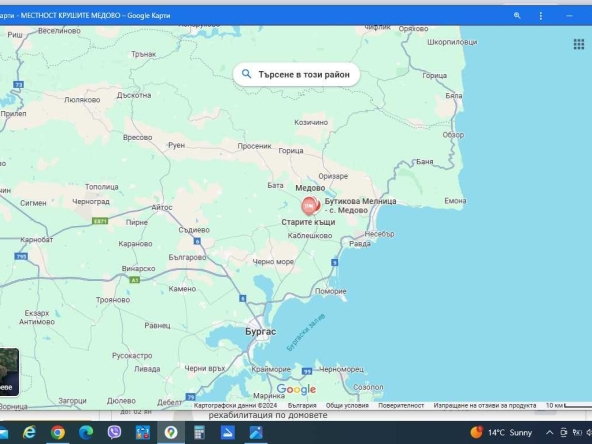592x444 pixels.
Task: Click the Несебър label on the map
Action: [x=379, y=234]
